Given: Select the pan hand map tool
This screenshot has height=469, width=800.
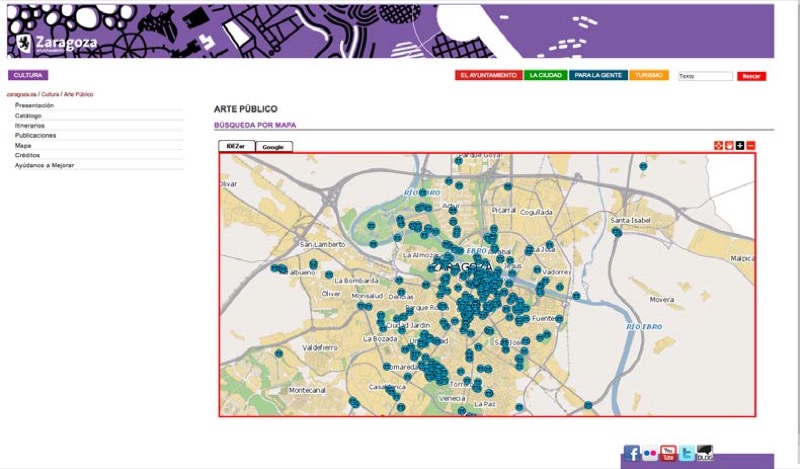Looking at the screenshot, I should click(729, 146).
